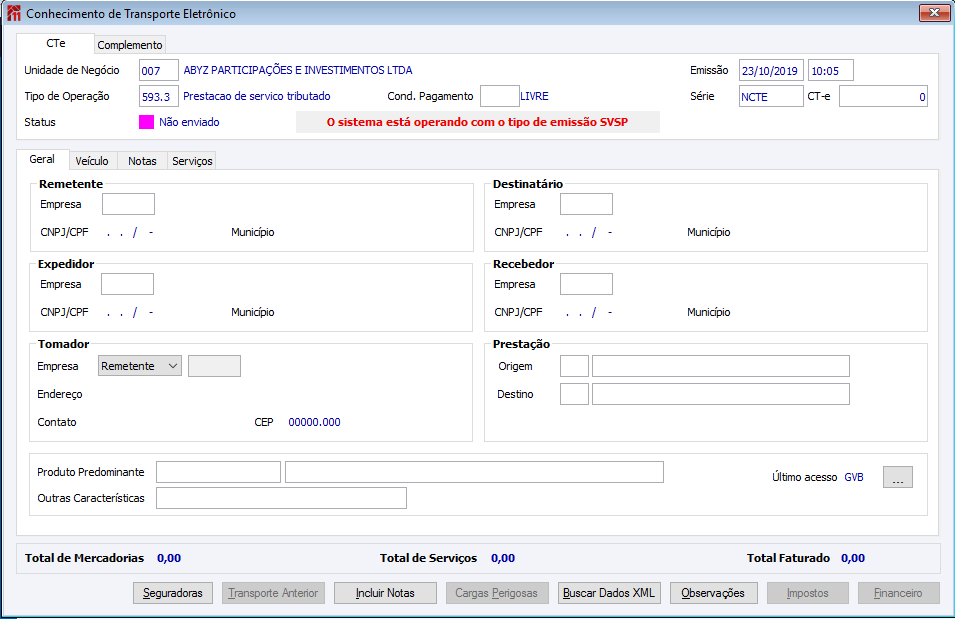955x619 pixels.
Task: Click Buscar Dados XML button
Action: click(x=608, y=593)
